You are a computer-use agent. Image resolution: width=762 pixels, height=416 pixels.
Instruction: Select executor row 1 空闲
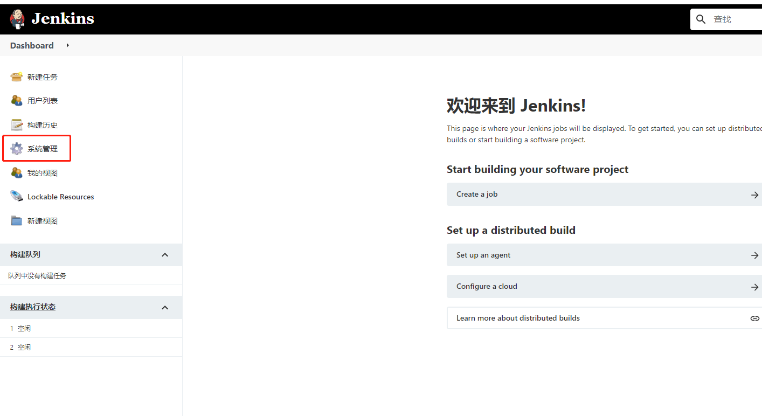[91, 329]
